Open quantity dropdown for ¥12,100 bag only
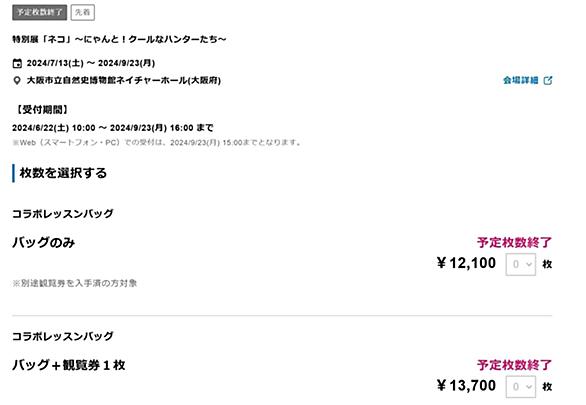 click(521, 264)
